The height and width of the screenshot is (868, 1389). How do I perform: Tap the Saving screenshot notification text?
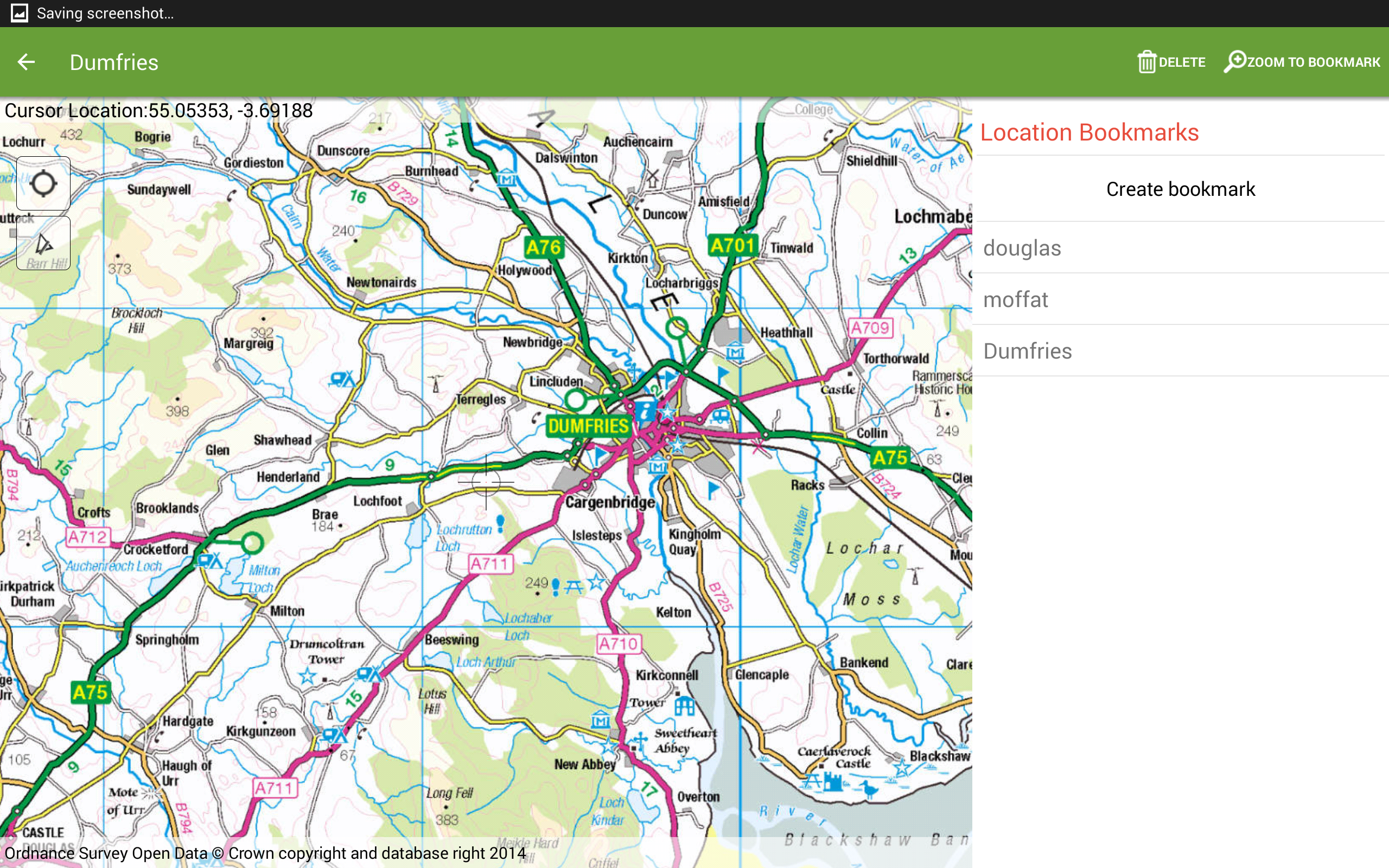105,13
